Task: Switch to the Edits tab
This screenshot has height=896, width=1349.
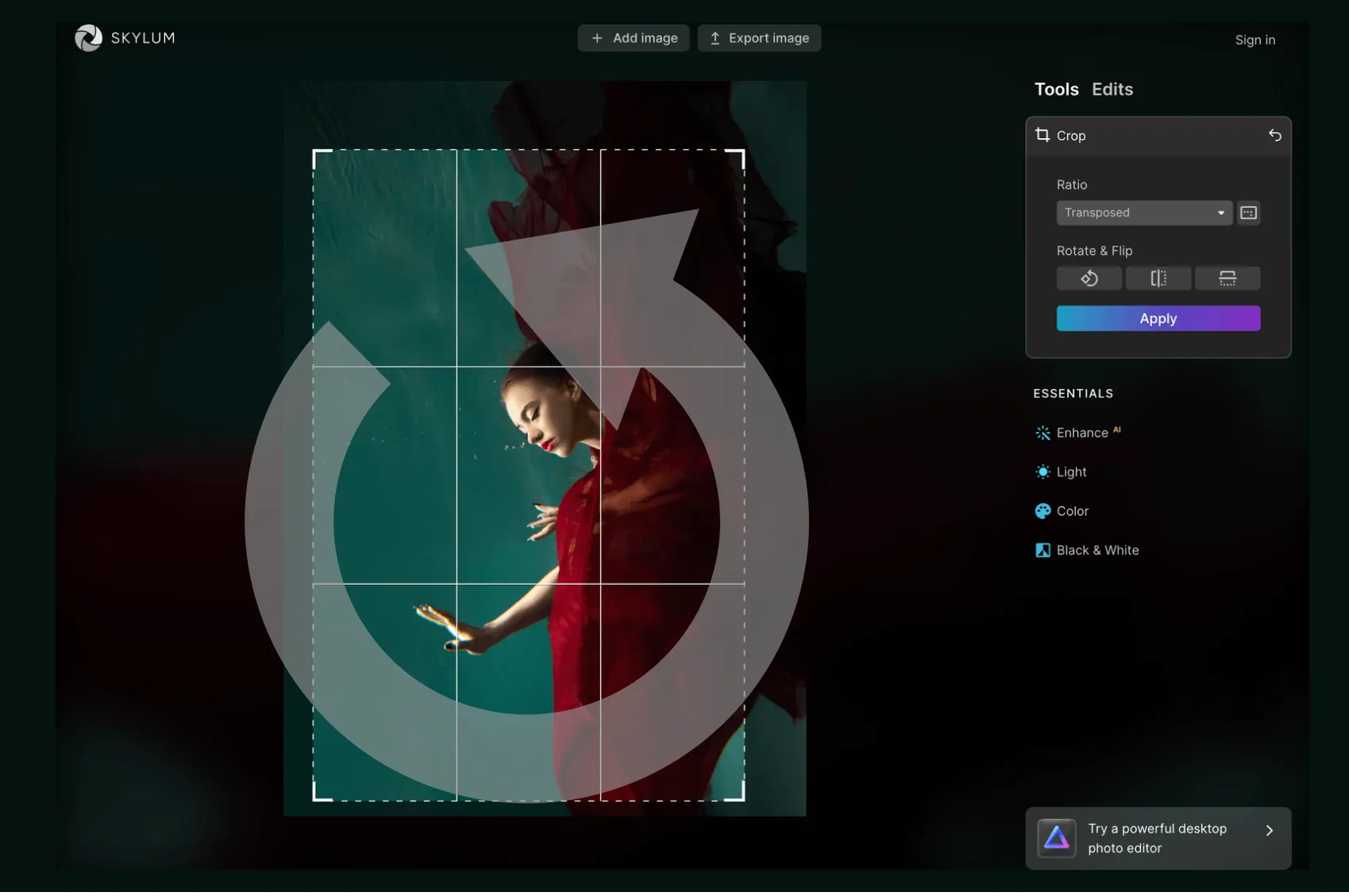Action: (x=1112, y=89)
